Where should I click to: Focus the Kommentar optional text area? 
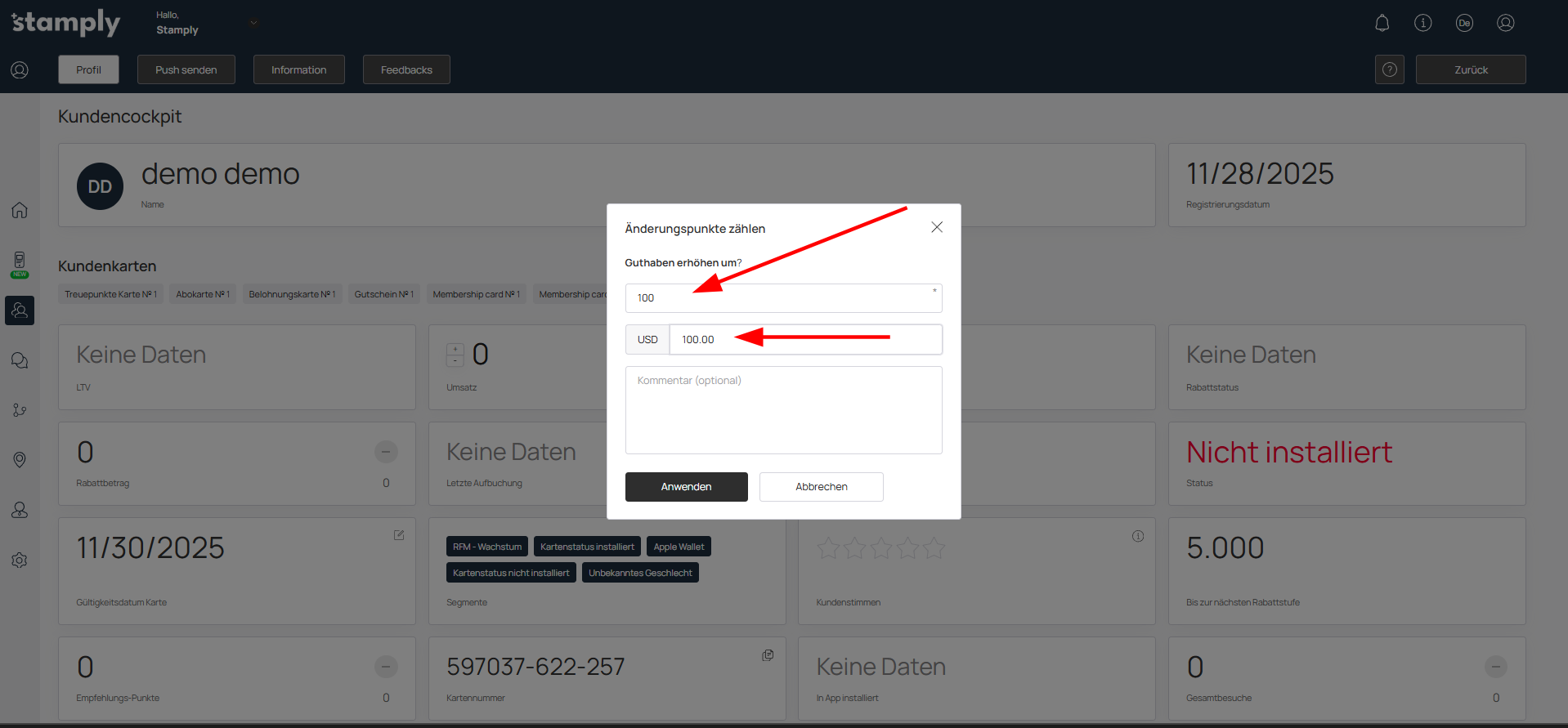(x=782, y=410)
